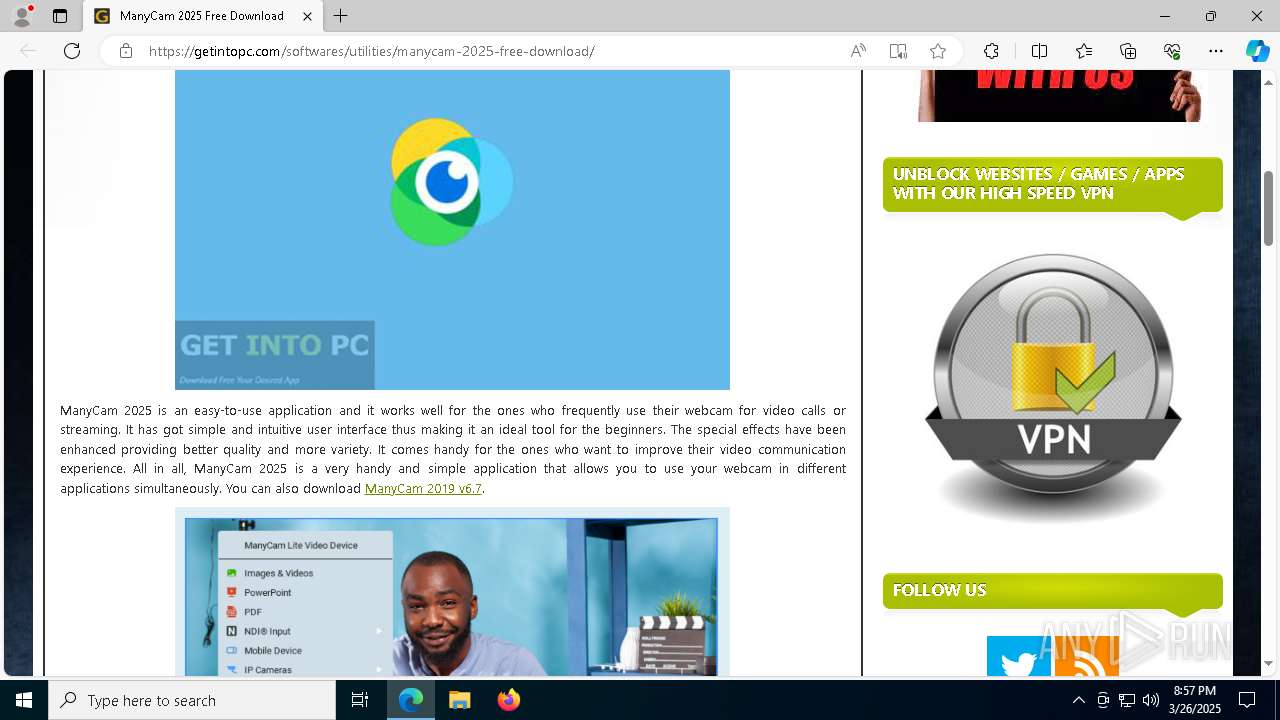Open the notification center
1280x720 pixels.
[1247, 700]
